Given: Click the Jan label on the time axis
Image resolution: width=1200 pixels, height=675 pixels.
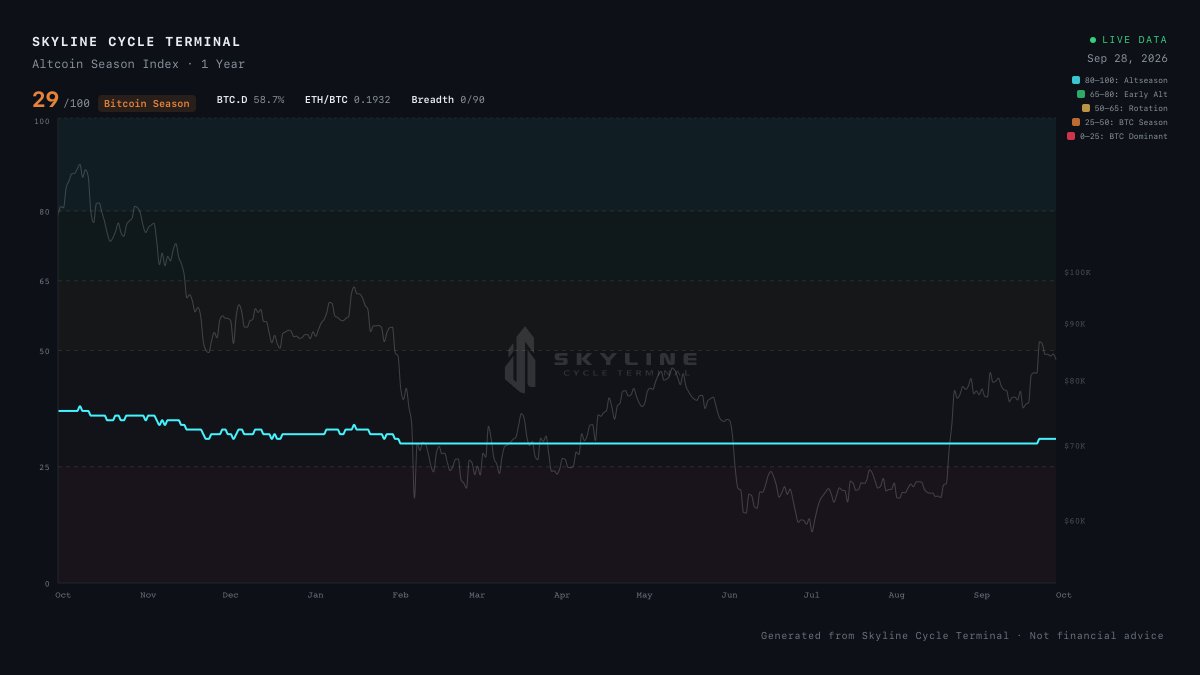Looking at the screenshot, I should point(315,595).
